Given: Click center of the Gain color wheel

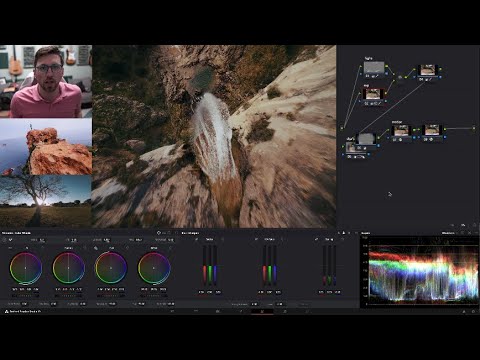Looking at the screenshot, I should (111, 268).
